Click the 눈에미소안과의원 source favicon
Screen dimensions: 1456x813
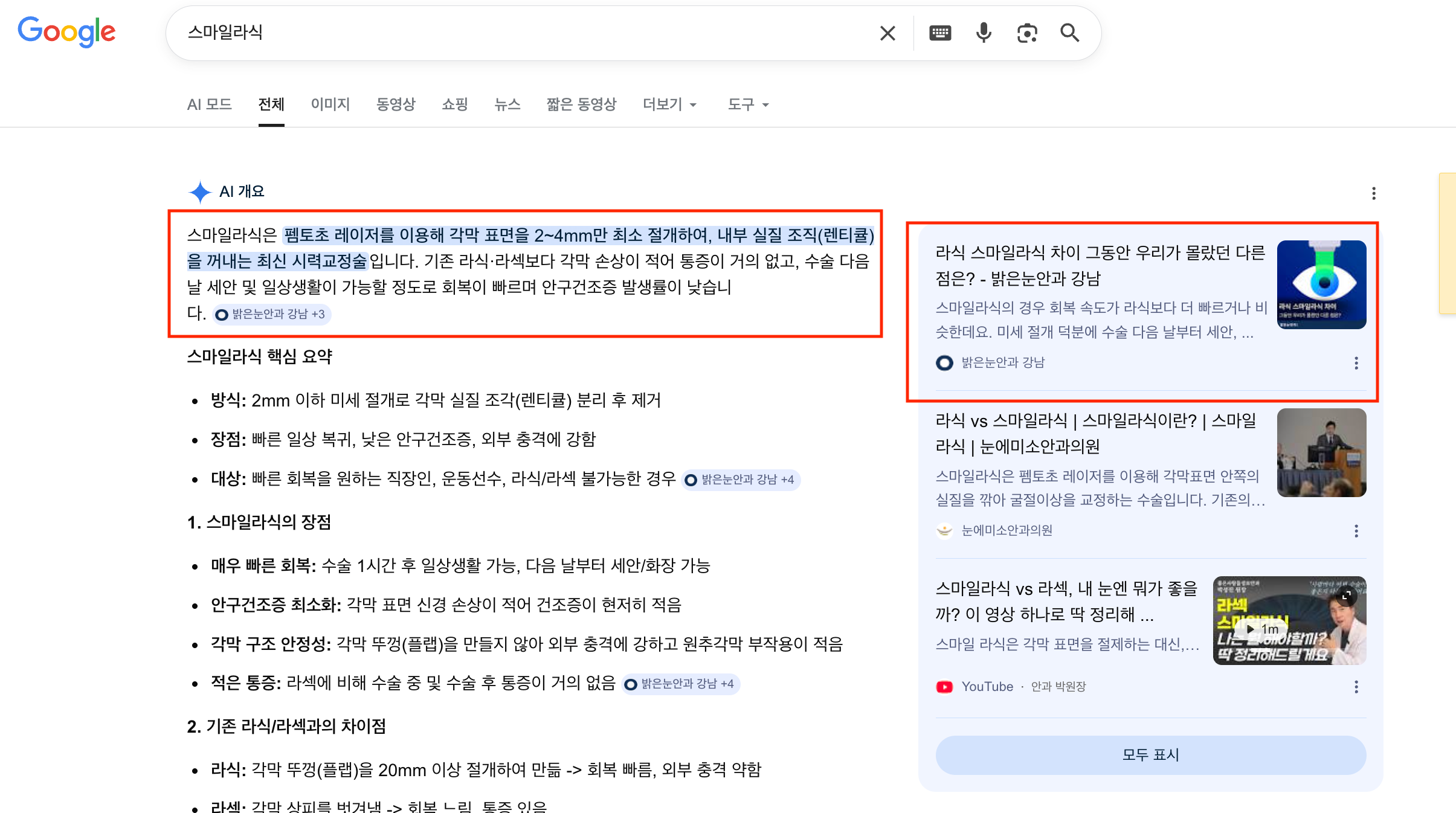944,531
